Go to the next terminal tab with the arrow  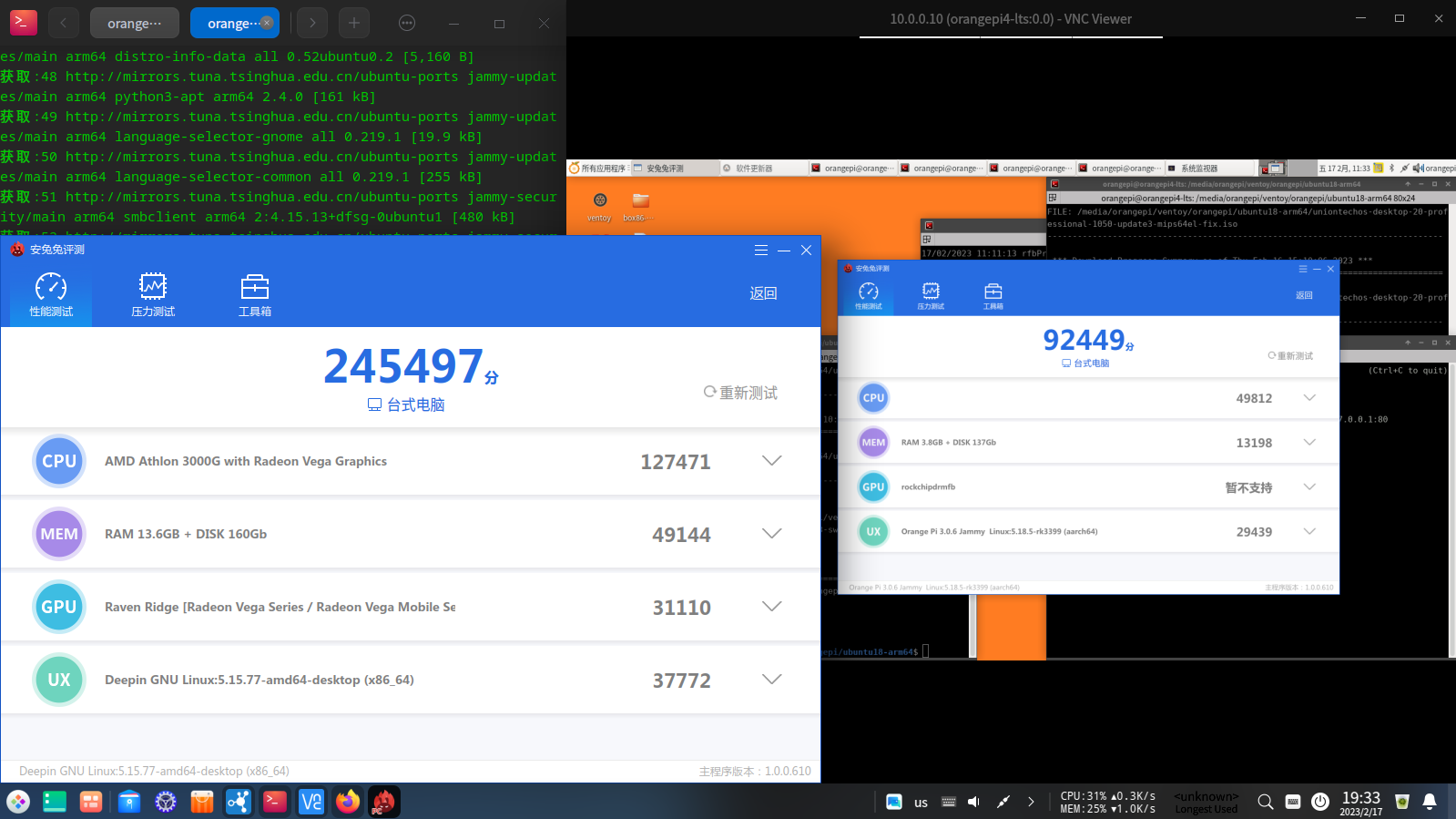click(x=312, y=23)
